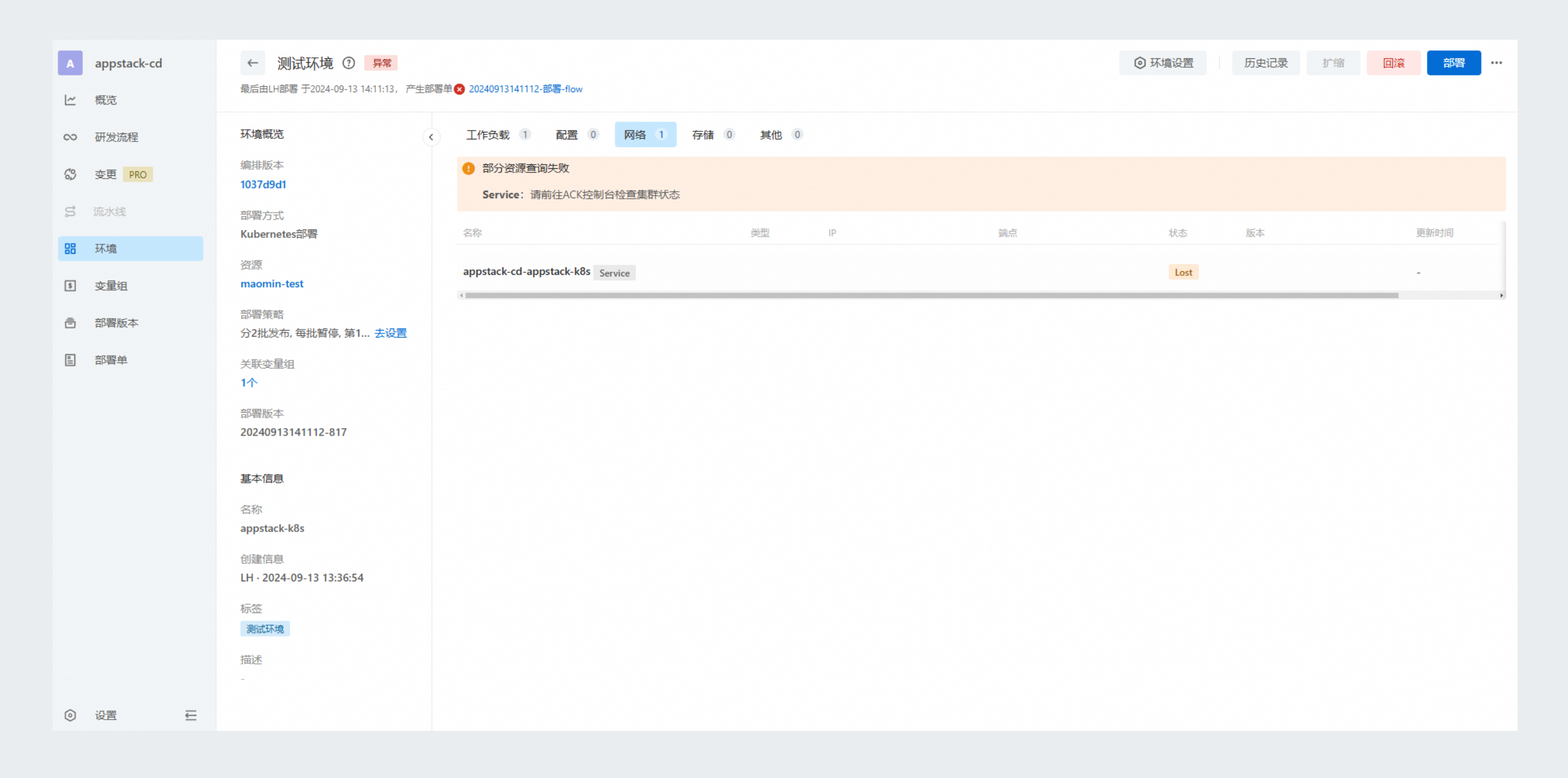Open 部署单 in the sidebar menu

pos(111,360)
